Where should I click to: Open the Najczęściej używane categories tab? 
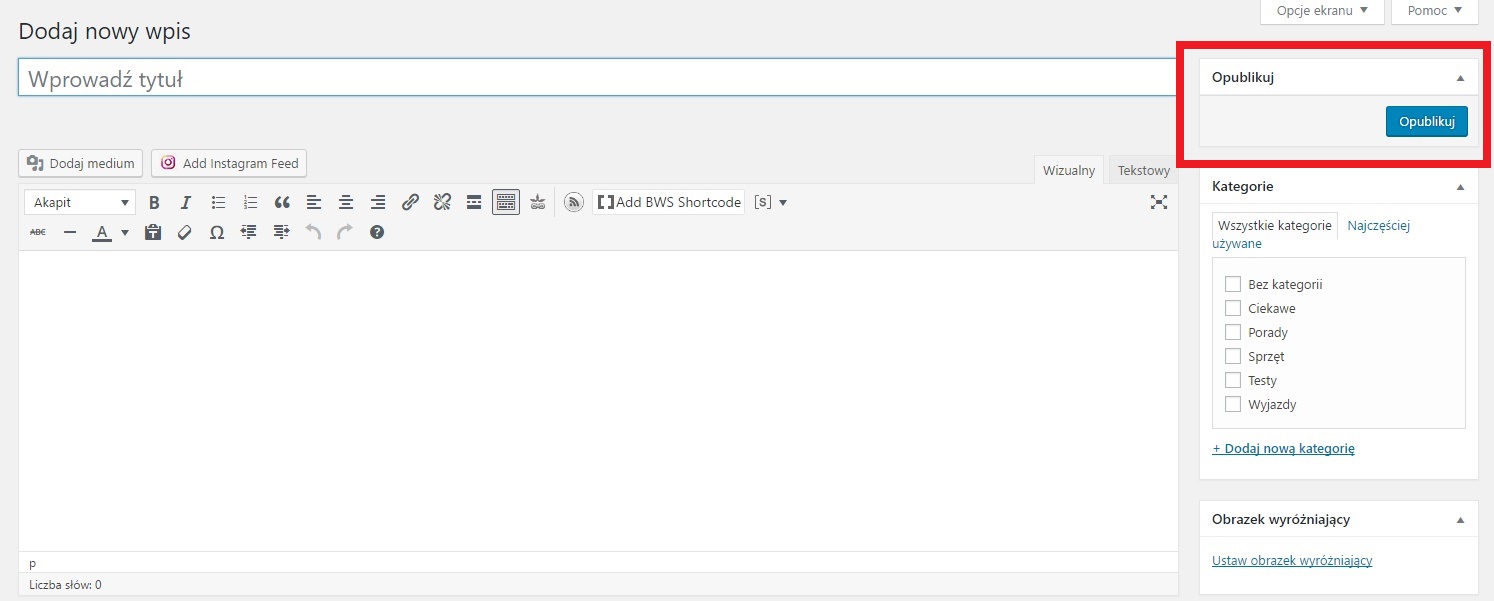[1378, 225]
